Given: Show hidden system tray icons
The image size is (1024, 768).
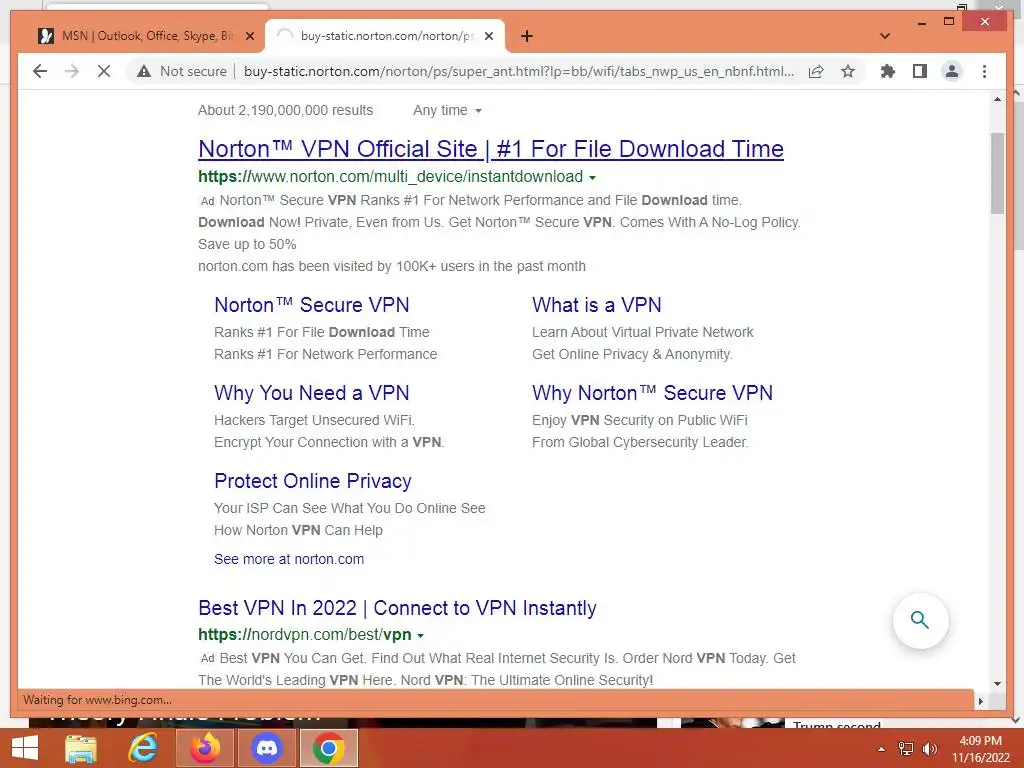Looking at the screenshot, I should coord(882,749).
